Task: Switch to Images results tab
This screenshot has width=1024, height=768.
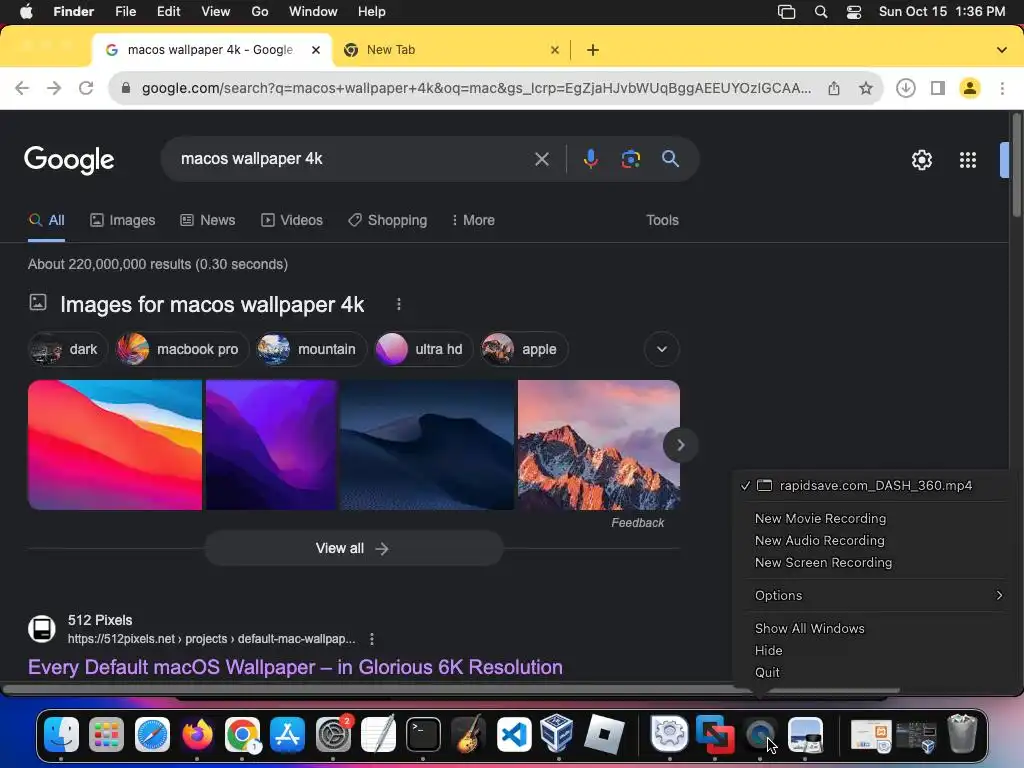Action: [x=123, y=220]
